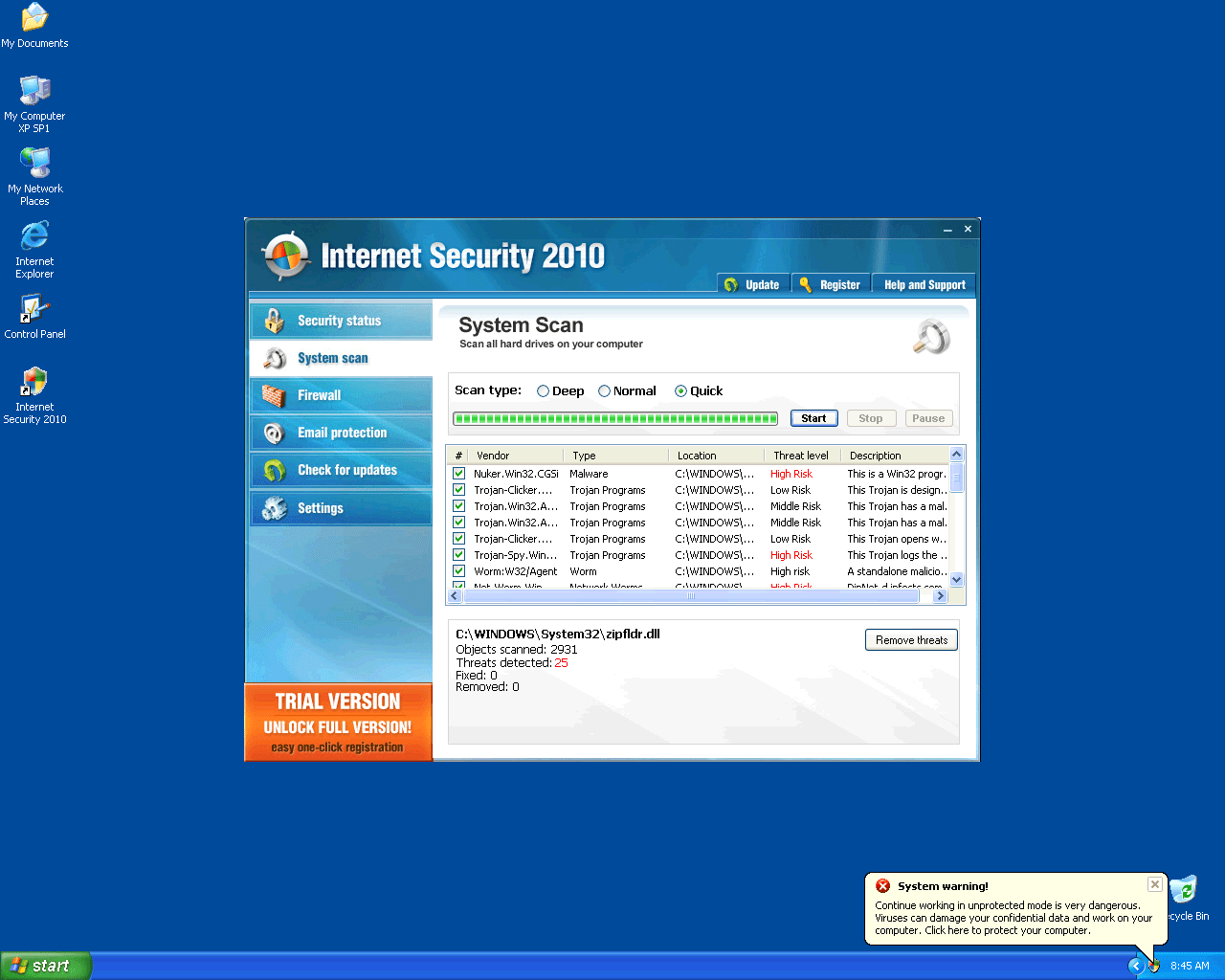Viewport: 1225px width, 980px height.
Task: Click the Remove threats button
Action: tap(911, 639)
